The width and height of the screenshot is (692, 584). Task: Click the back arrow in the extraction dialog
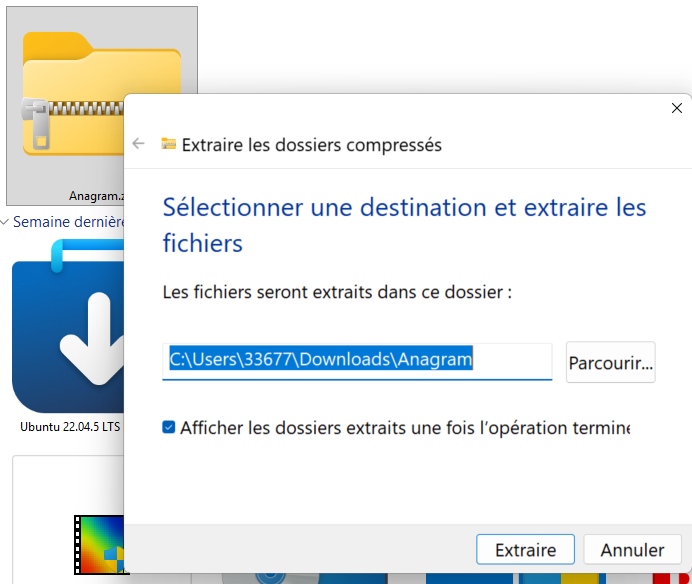pyautogui.click(x=139, y=144)
